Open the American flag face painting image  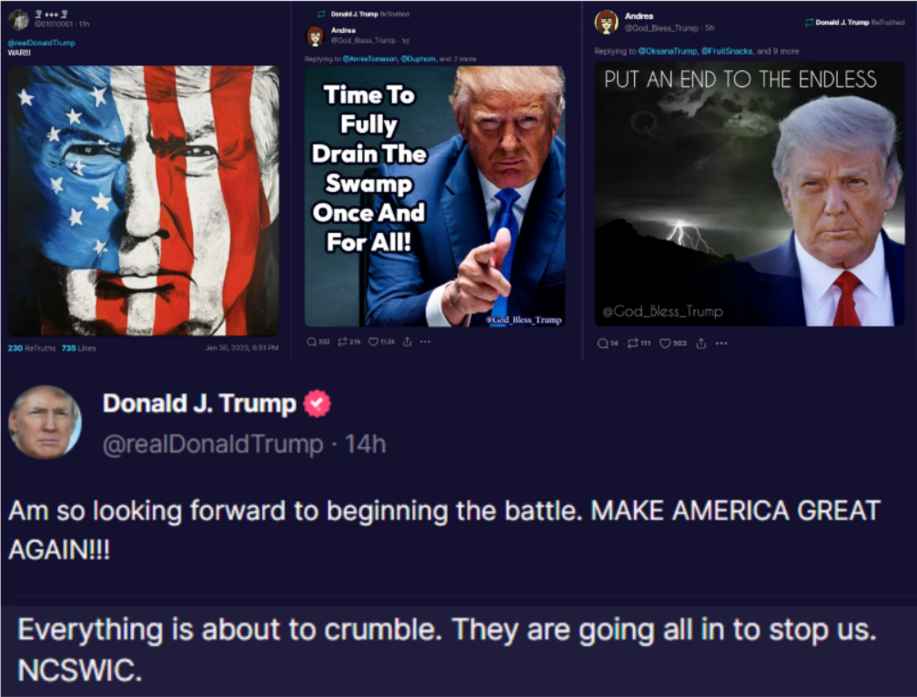click(143, 201)
